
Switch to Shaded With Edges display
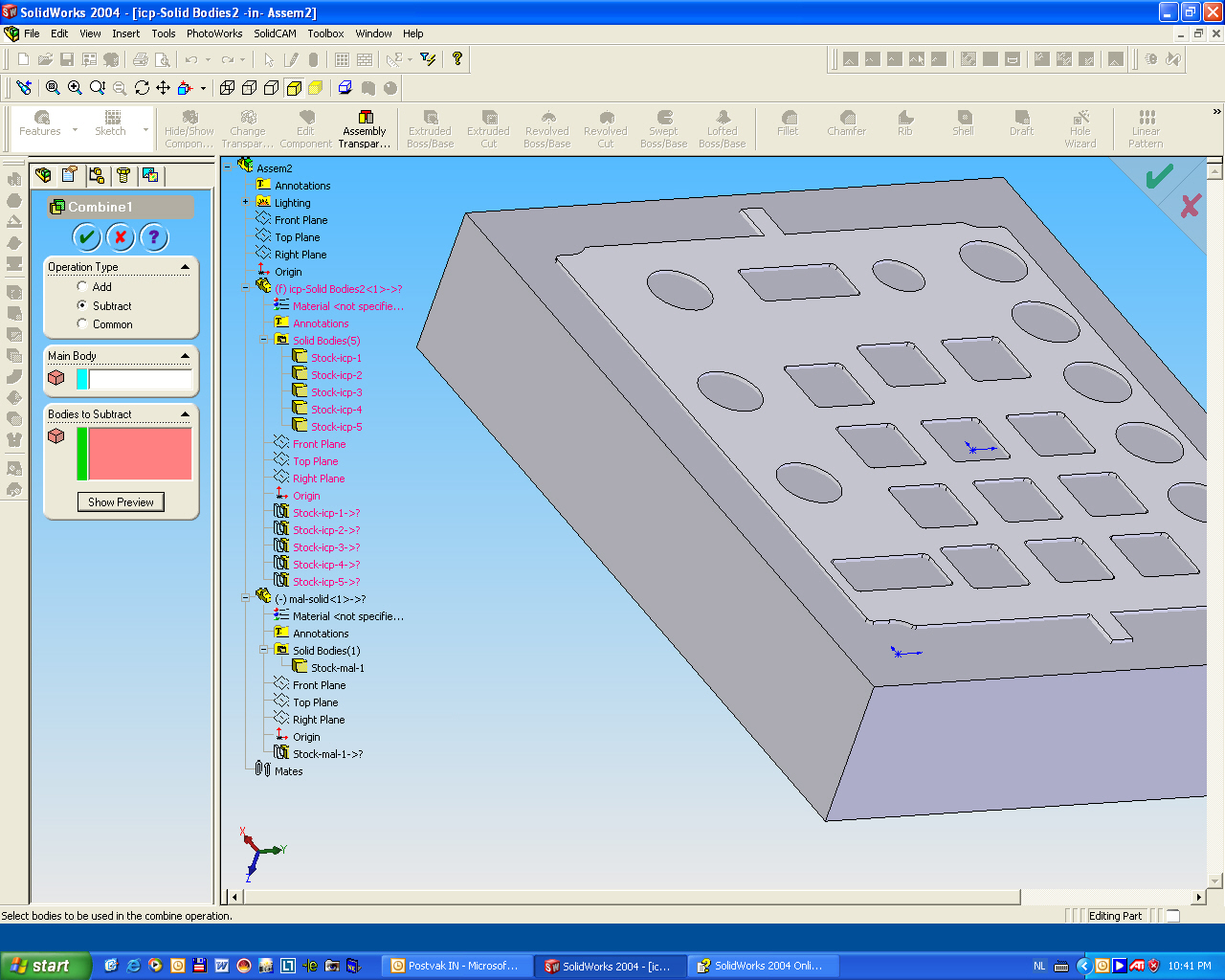294,88
